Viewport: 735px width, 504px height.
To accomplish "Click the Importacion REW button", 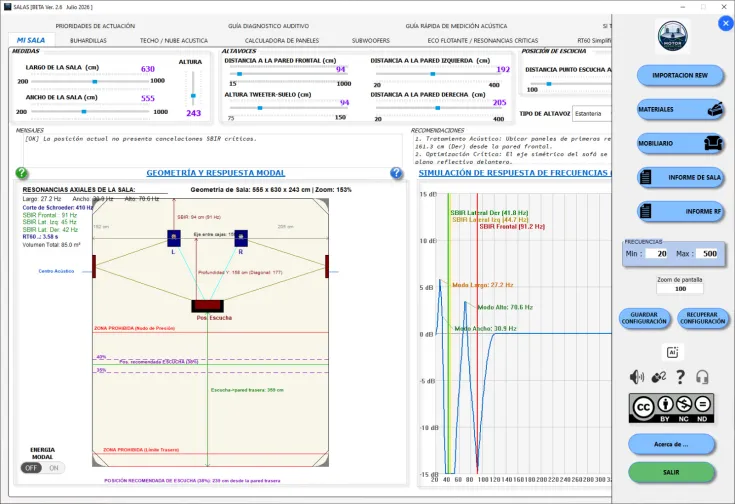I will tap(680, 75).
